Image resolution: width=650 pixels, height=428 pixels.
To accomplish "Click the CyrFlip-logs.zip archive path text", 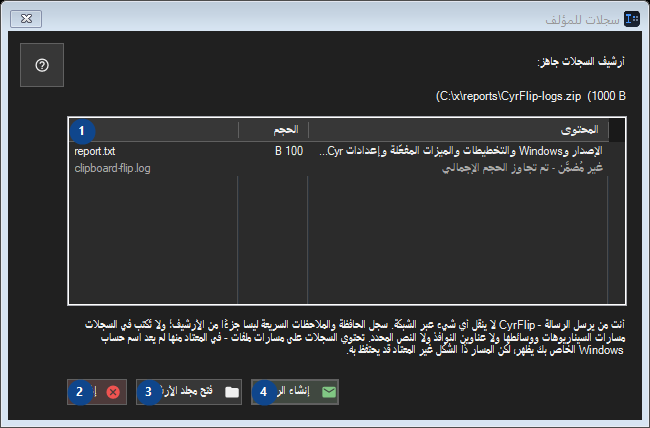I will [531, 96].
